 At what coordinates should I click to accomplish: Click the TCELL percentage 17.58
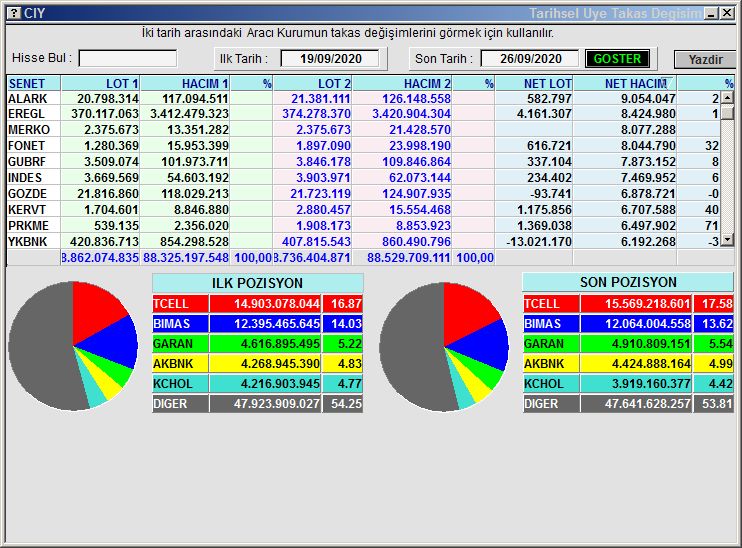pos(717,303)
